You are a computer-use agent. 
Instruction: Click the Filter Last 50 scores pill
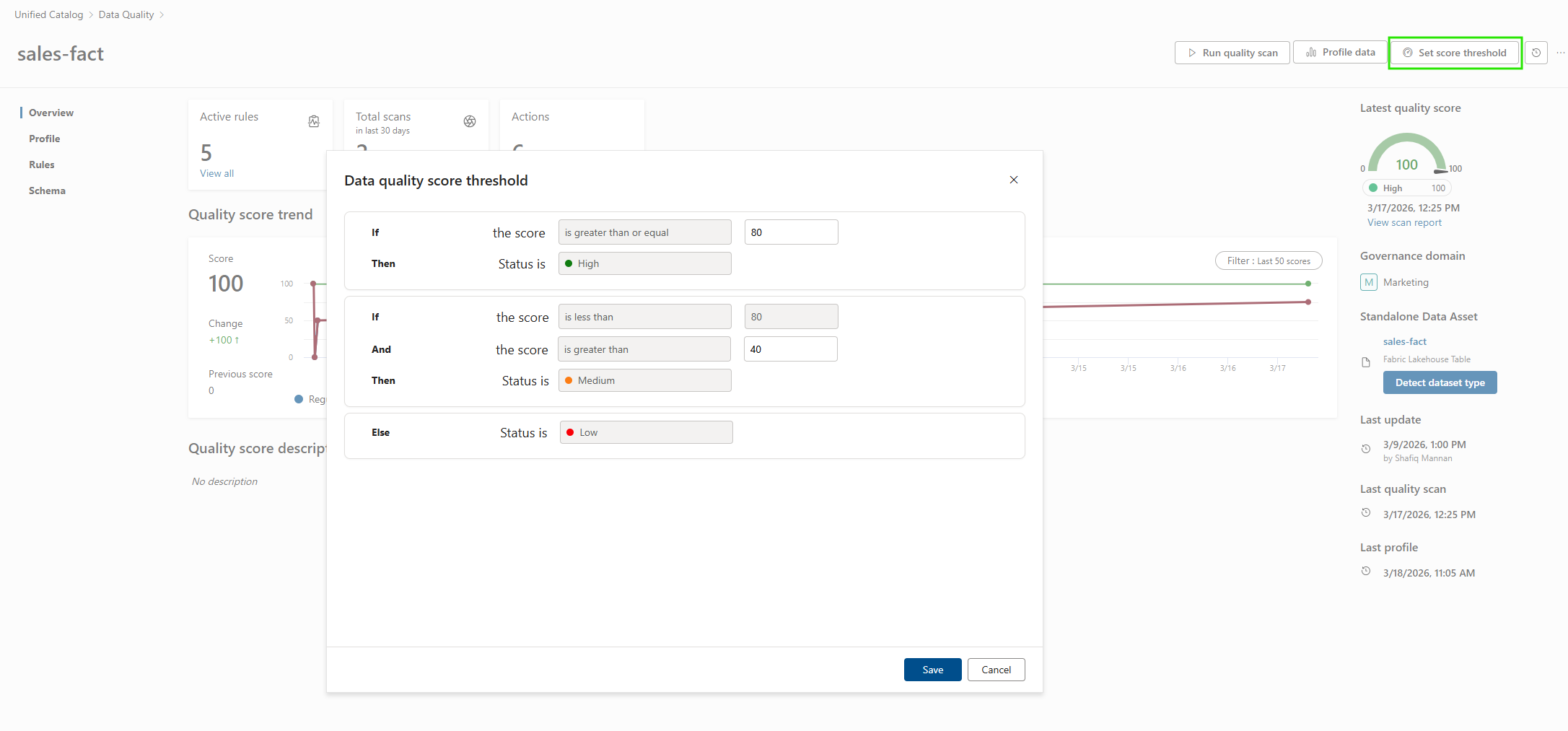[1268, 261]
